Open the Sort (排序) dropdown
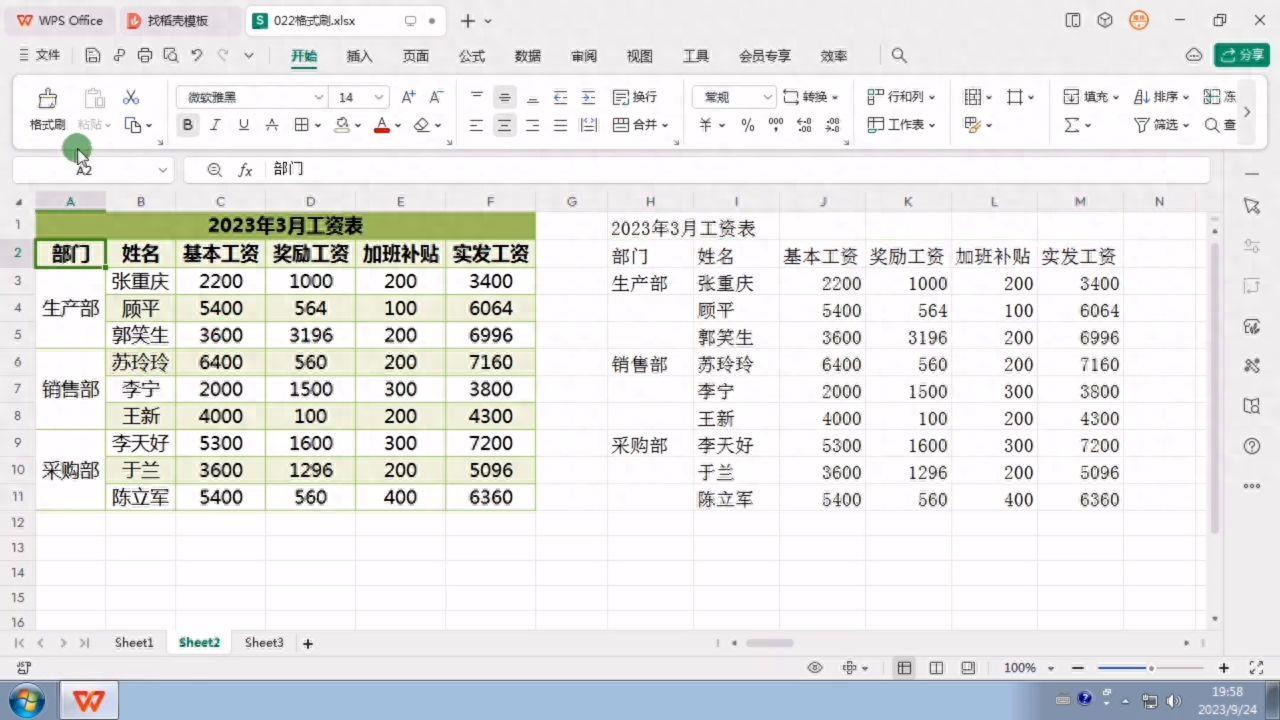This screenshot has width=1280, height=720. point(1161,97)
